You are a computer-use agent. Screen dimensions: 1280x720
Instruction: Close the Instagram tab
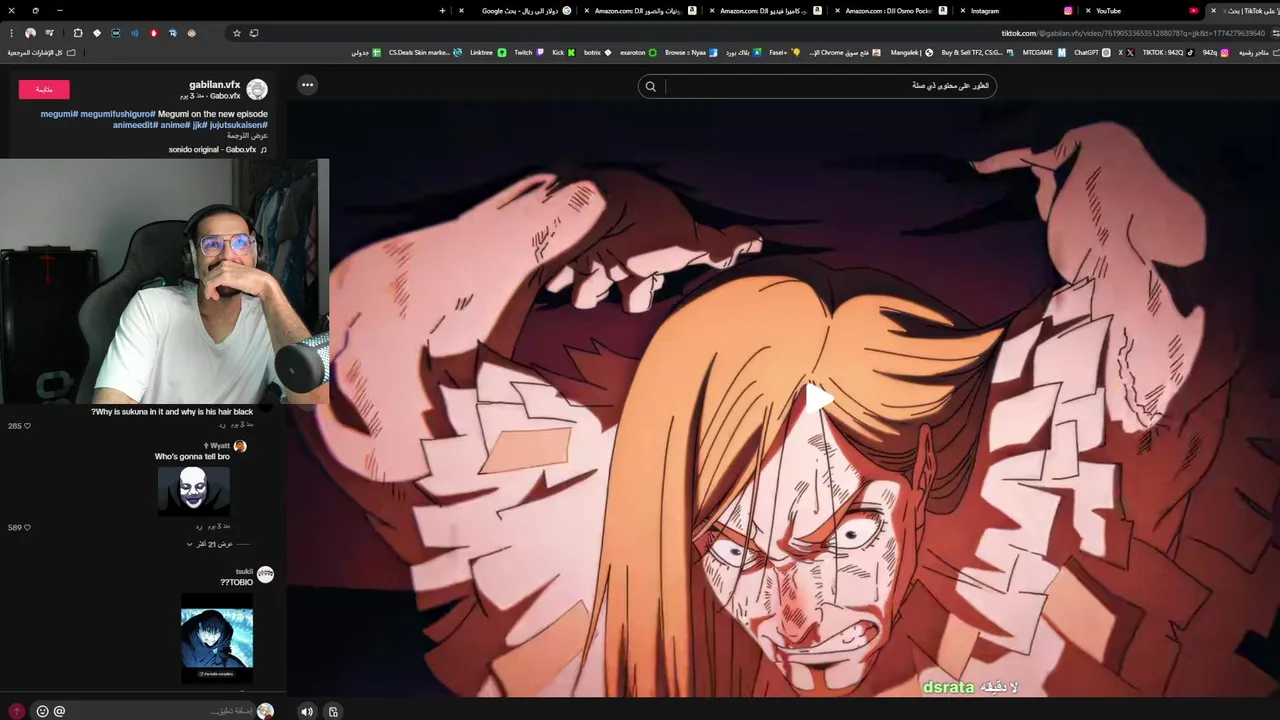pyautogui.click(x=963, y=11)
